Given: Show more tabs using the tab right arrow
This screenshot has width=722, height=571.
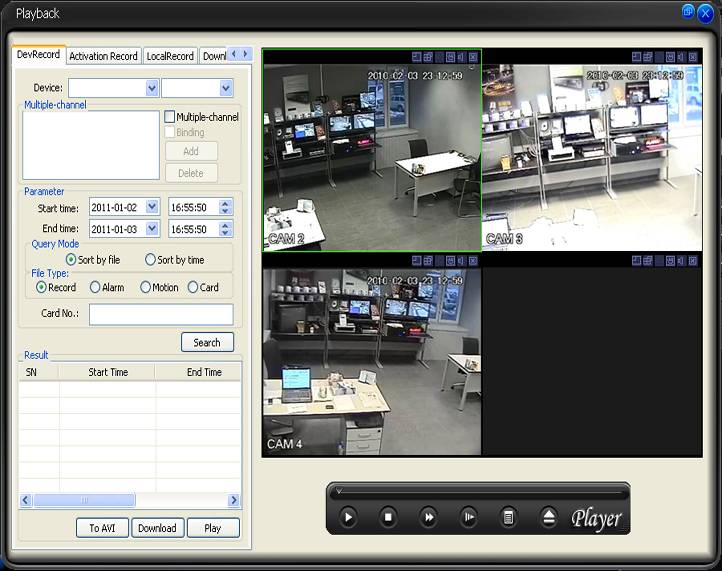Looking at the screenshot, I should click(x=245, y=54).
